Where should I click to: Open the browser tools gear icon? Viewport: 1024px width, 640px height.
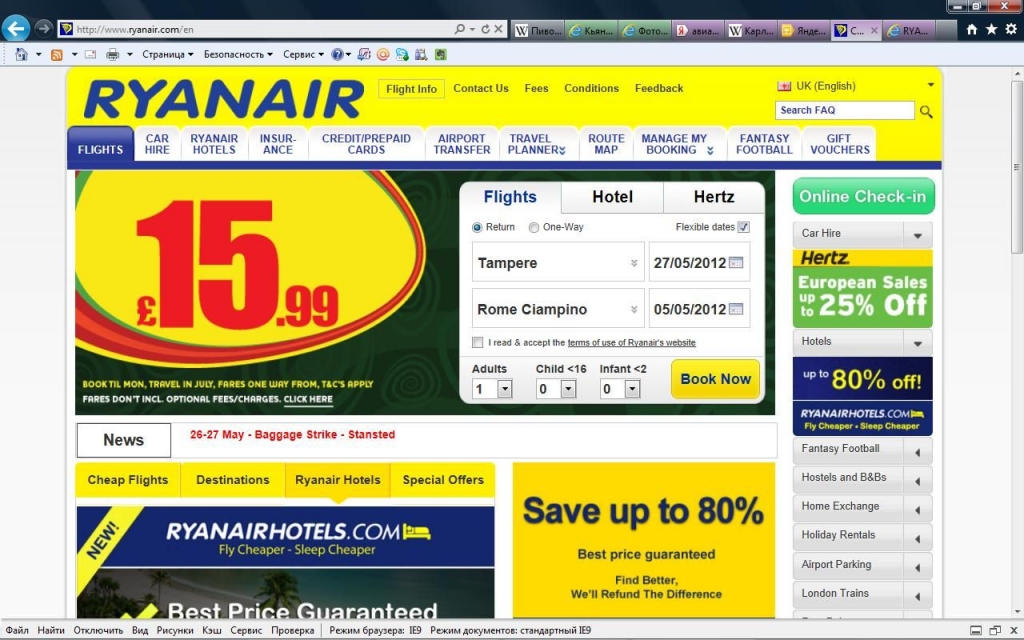[x=1011, y=29]
